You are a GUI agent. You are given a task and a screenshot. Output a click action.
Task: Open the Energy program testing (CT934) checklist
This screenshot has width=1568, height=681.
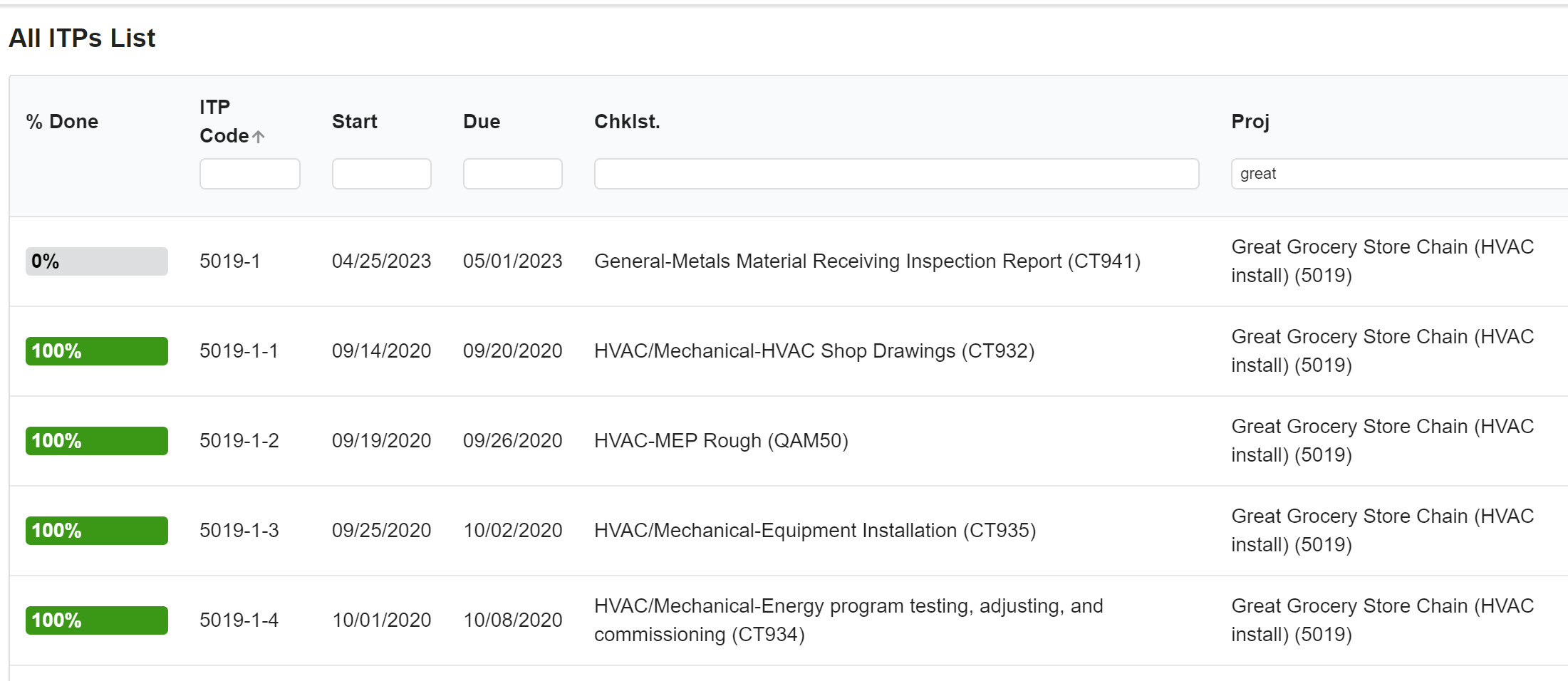pyautogui.click(x=848, y=620)
